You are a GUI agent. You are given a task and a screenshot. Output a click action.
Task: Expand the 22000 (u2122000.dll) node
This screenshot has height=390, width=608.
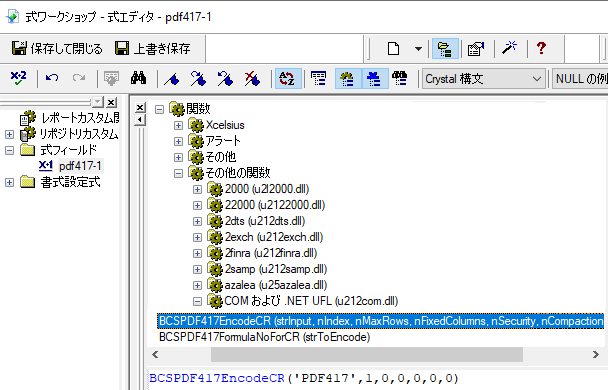point(197,205)
